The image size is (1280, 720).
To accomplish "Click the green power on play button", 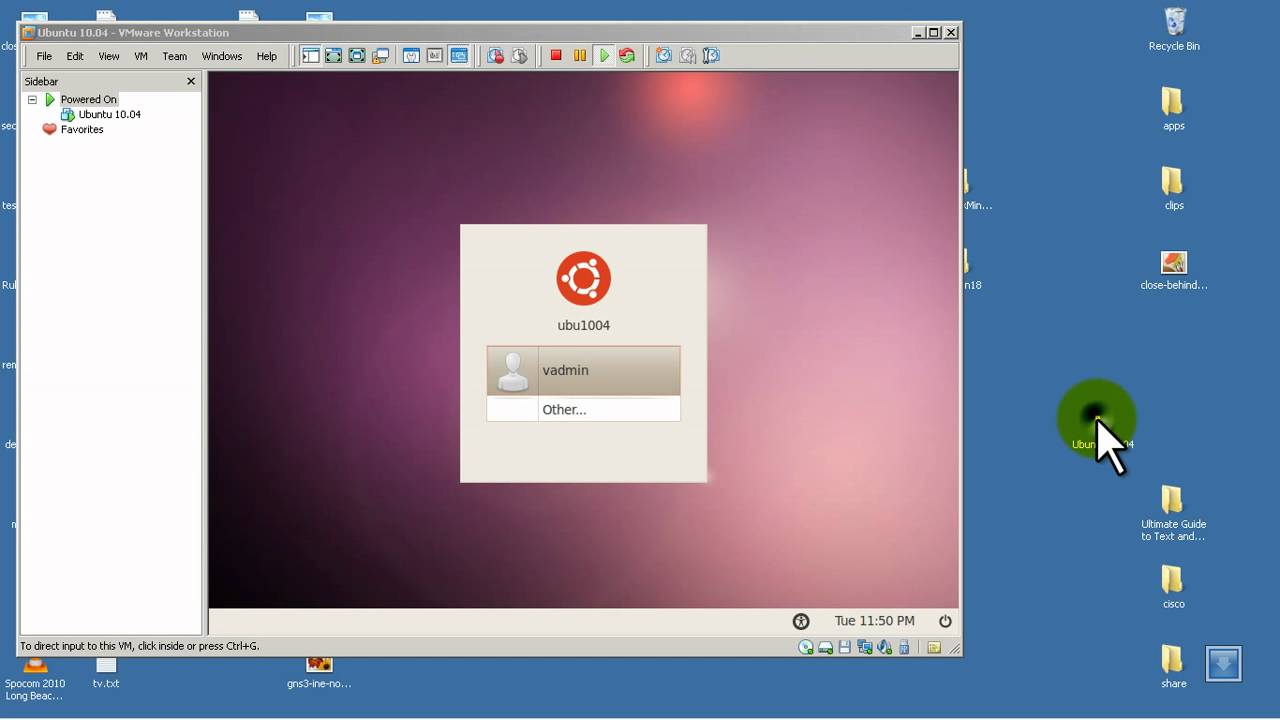I will tap(604, 56).
